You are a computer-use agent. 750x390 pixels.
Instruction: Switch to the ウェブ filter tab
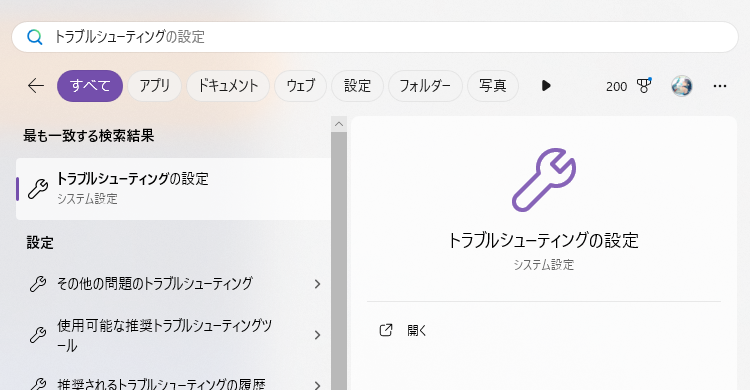pos(300,86)
